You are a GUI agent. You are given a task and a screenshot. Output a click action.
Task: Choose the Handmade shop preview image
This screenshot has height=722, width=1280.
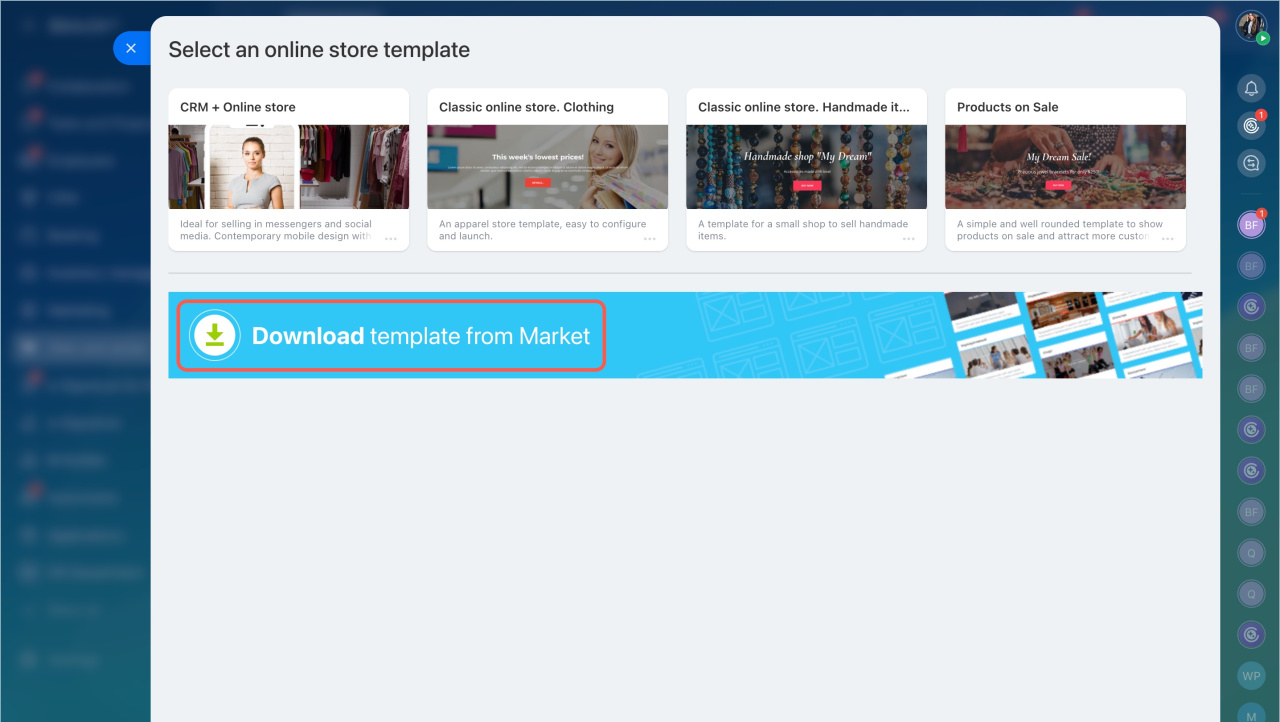806,167
